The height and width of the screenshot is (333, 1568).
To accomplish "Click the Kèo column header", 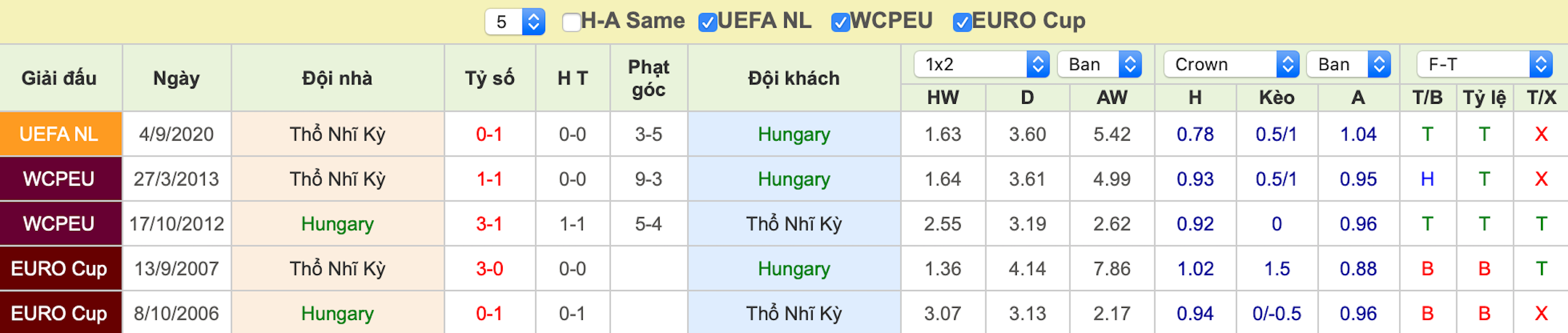I will (x=1277, y=97).
